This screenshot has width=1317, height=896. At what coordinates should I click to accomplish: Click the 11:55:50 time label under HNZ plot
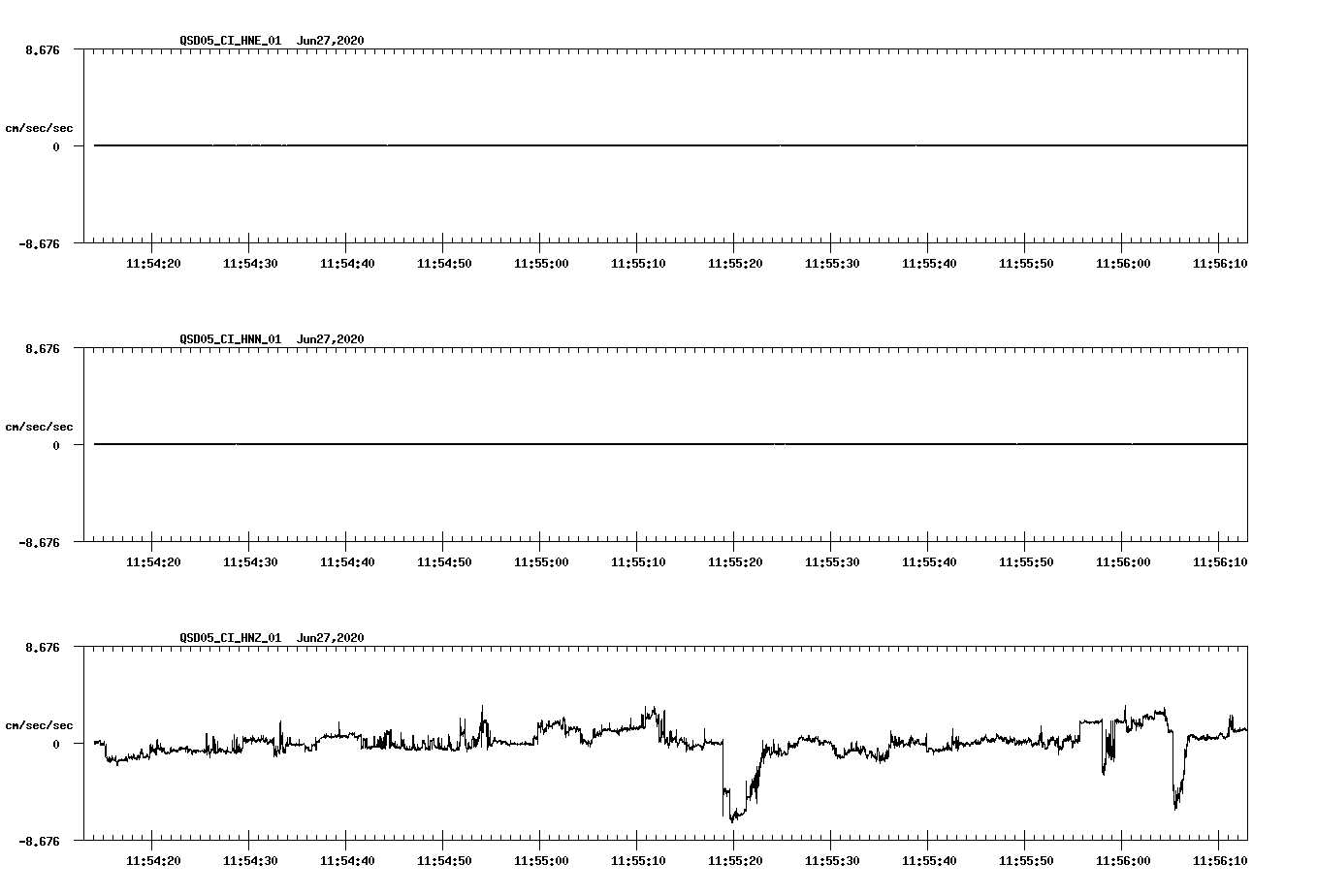pos(1026,861)
